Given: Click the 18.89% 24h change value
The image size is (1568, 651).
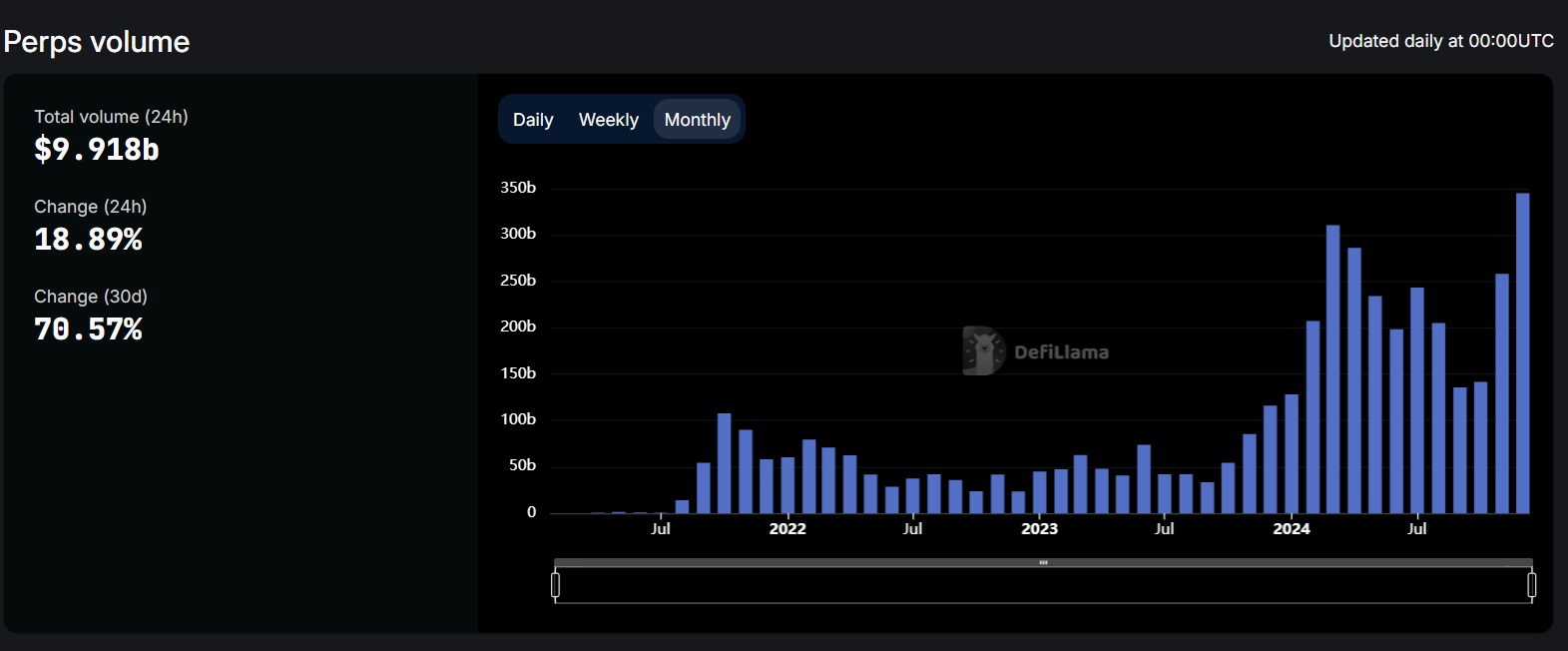Looking at the screenshot, I should (88, 240).
